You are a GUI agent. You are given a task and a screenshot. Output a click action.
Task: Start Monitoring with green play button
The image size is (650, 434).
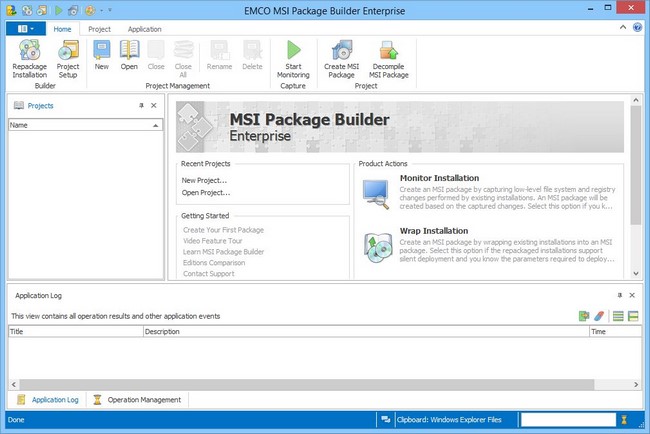click(293, 59)
